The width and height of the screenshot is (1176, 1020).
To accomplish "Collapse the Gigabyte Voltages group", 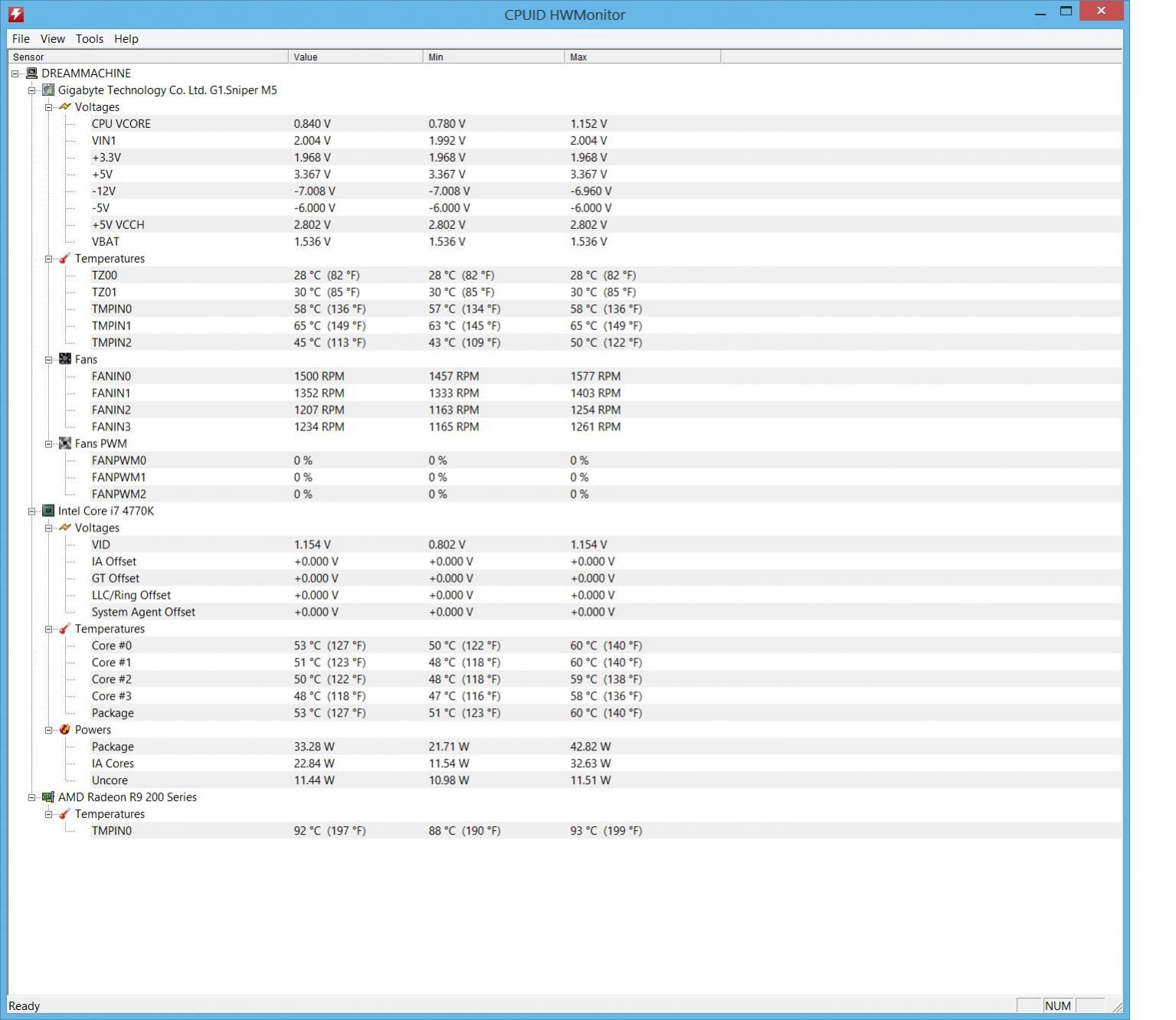I will tap(48, 107).
